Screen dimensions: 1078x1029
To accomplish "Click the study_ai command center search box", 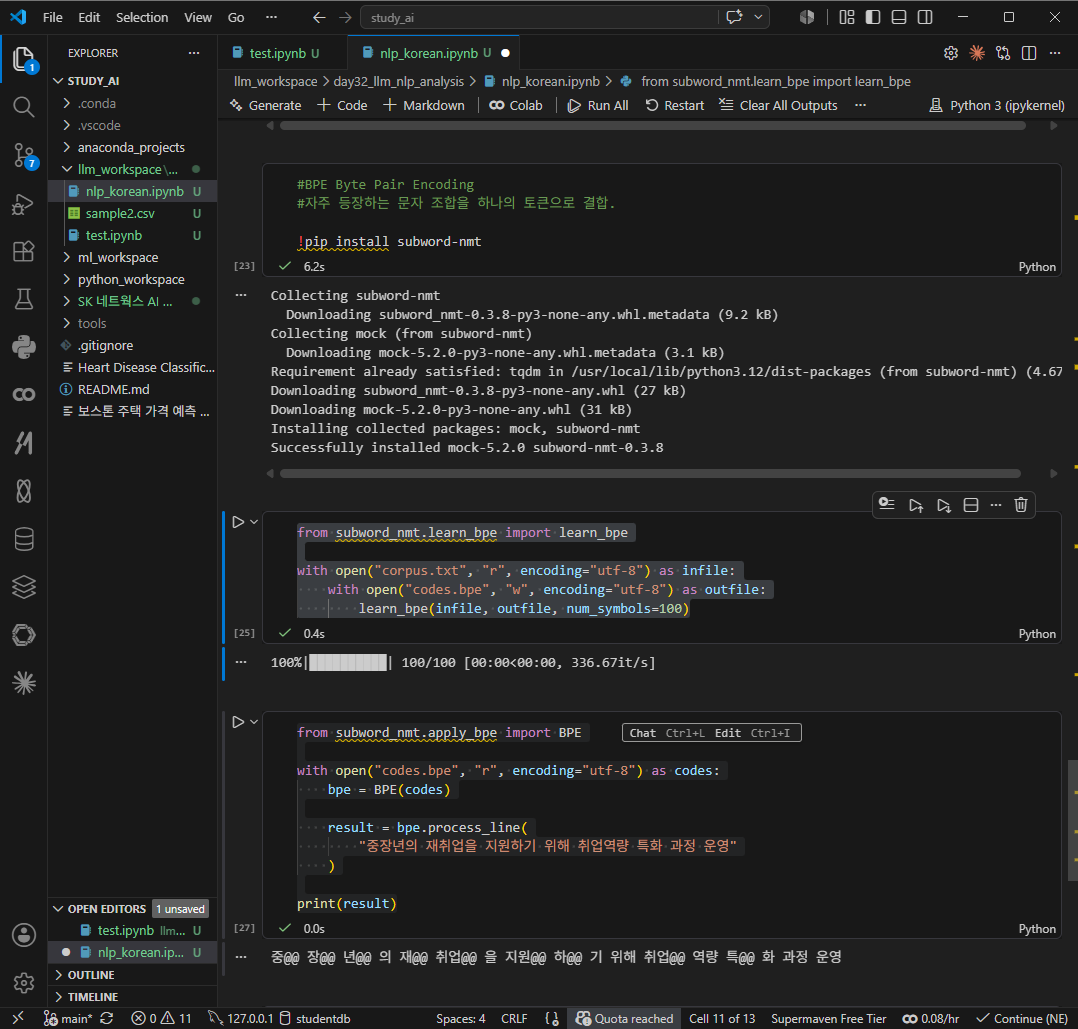I will coord(540,17).
